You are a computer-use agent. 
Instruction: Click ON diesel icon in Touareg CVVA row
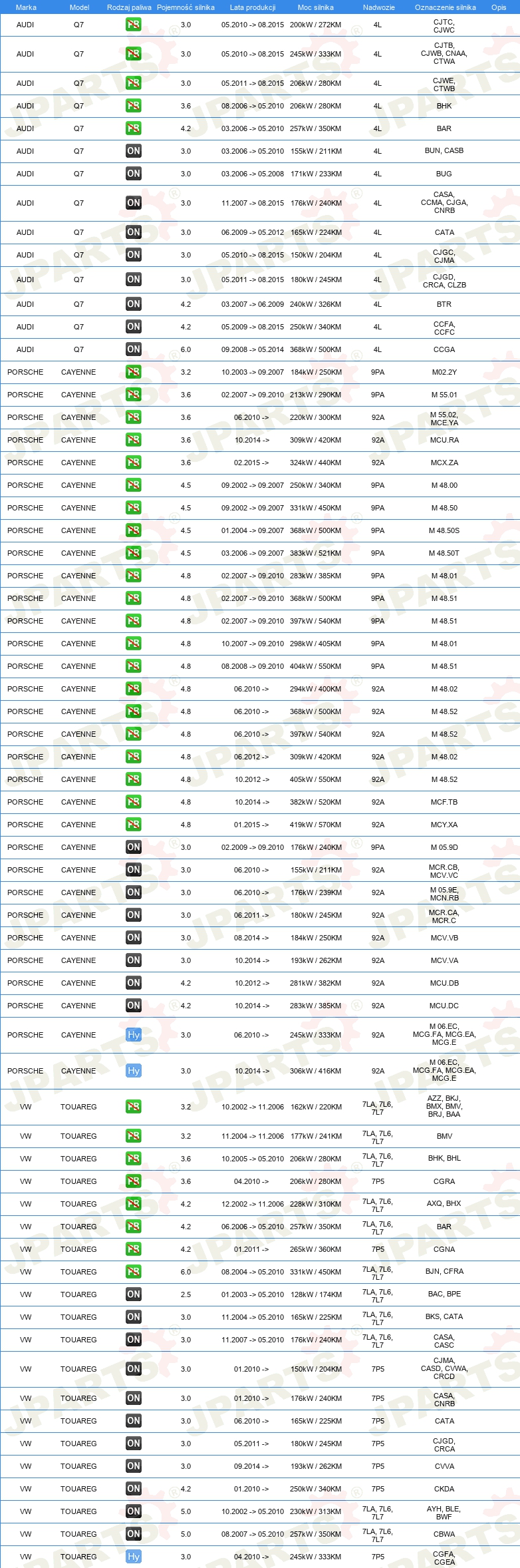click(x=133, y=1466)
